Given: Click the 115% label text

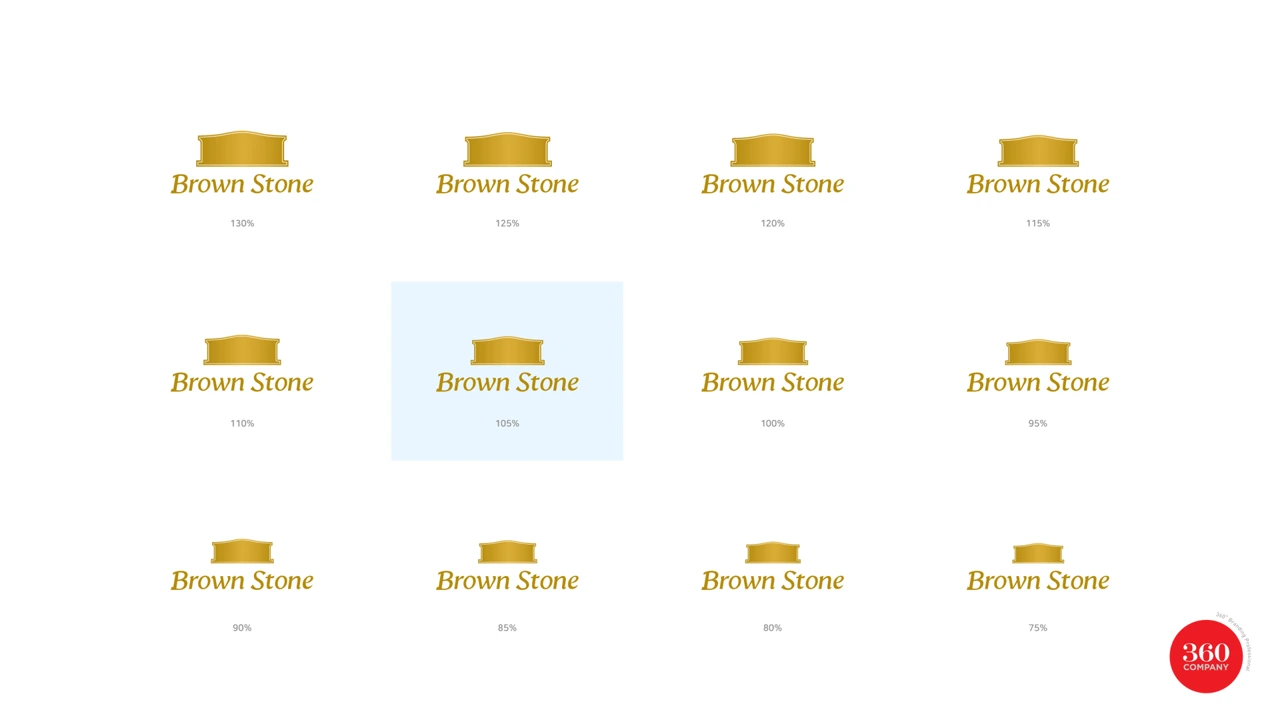Looking at the screenshot, I should [x=1038, y=223].
